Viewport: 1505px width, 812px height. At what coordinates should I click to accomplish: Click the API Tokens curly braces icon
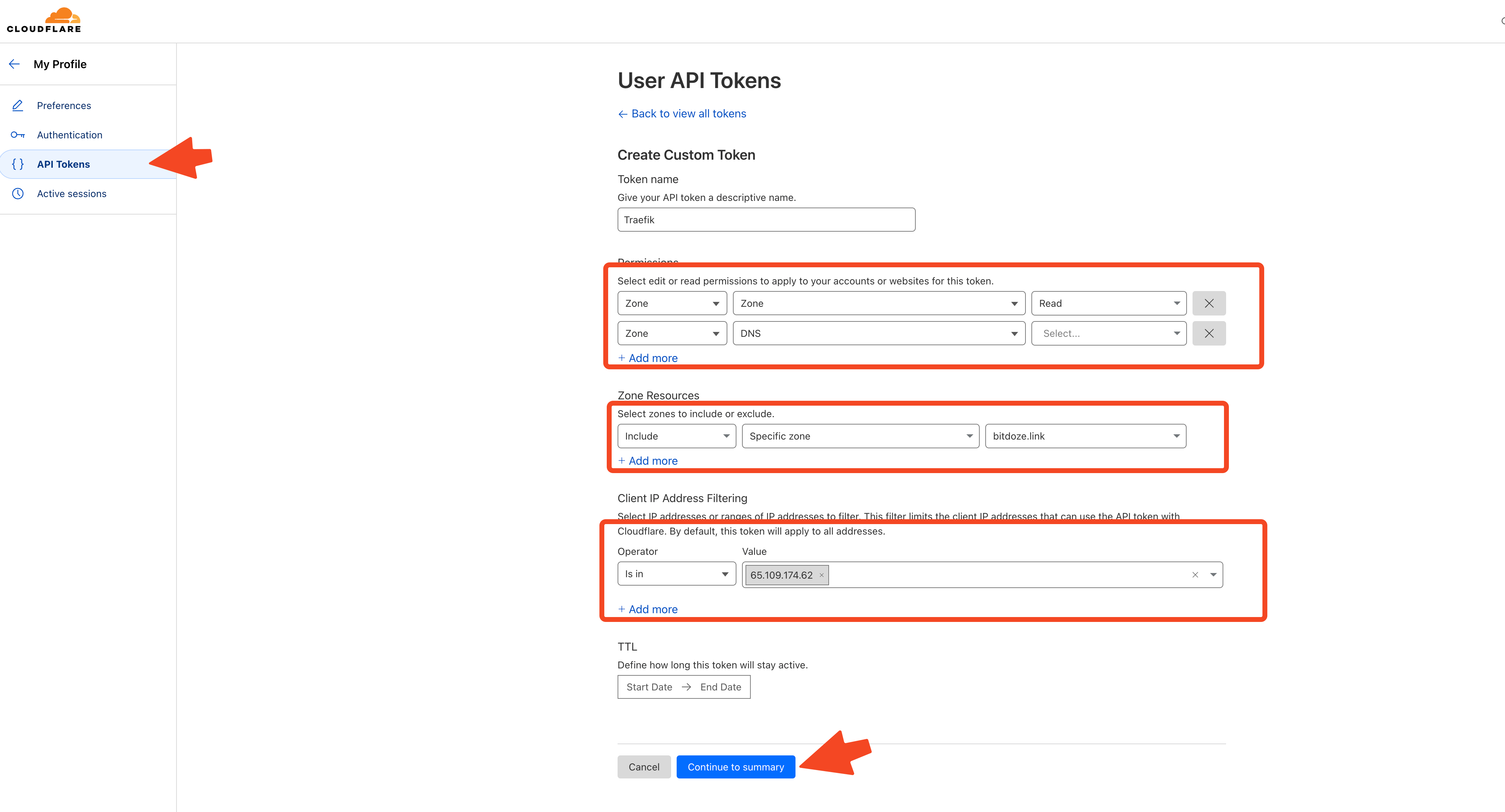point(17,164)
